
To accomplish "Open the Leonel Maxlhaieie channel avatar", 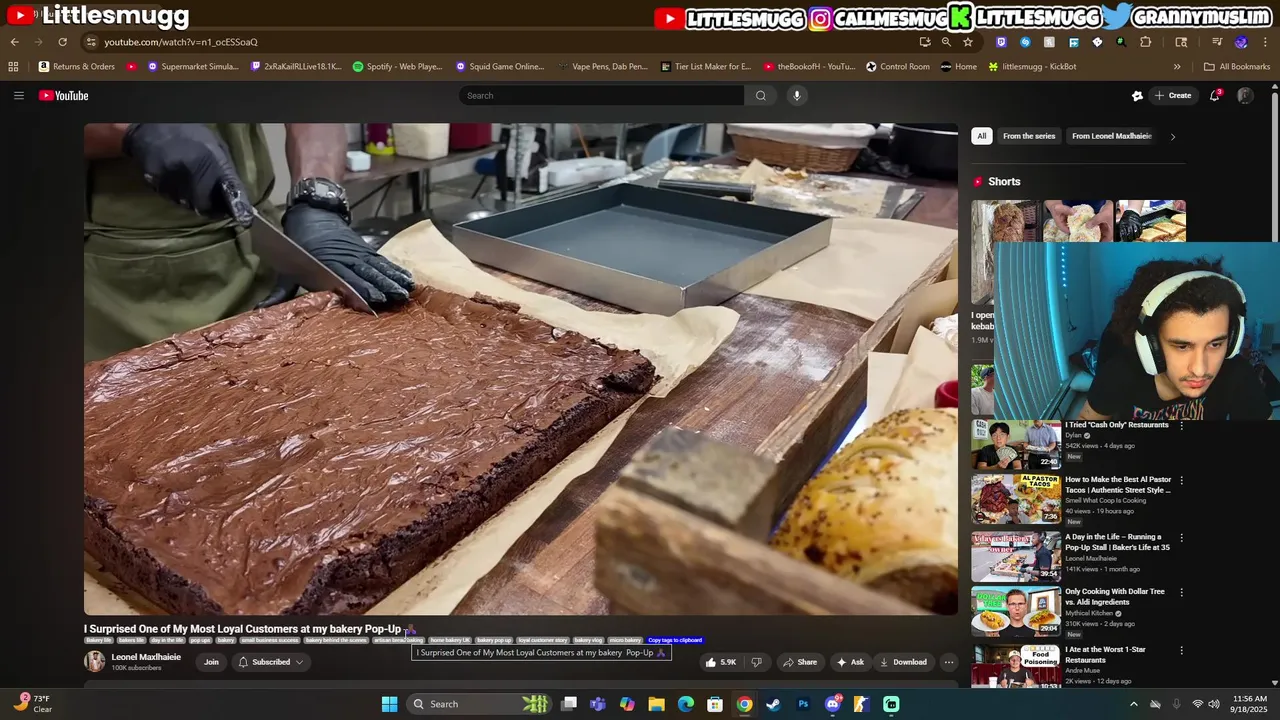I will 94,662.
